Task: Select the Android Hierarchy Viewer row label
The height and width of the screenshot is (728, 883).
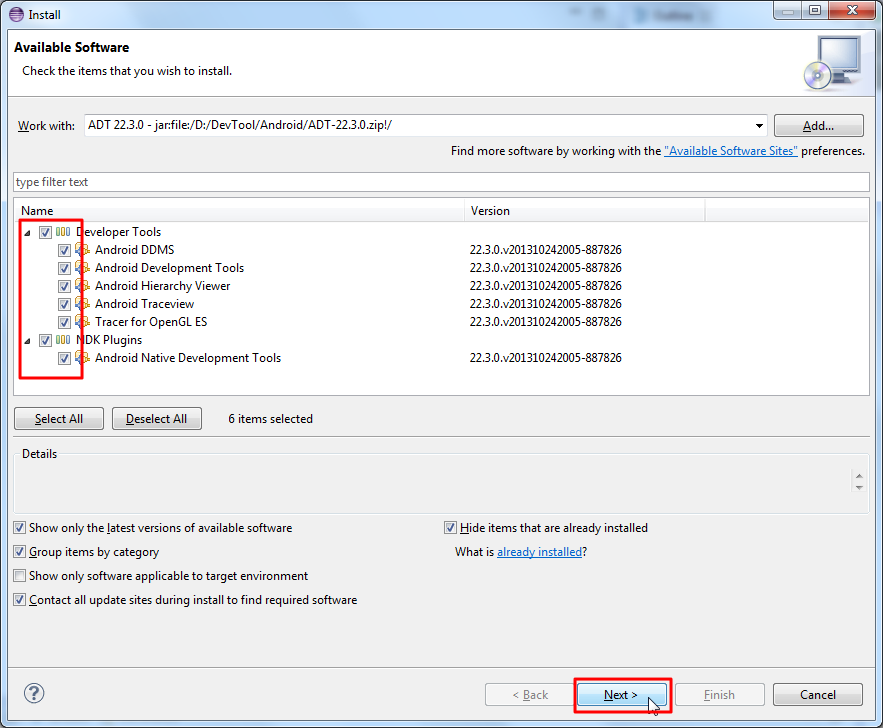Action: tap(163, 286)
